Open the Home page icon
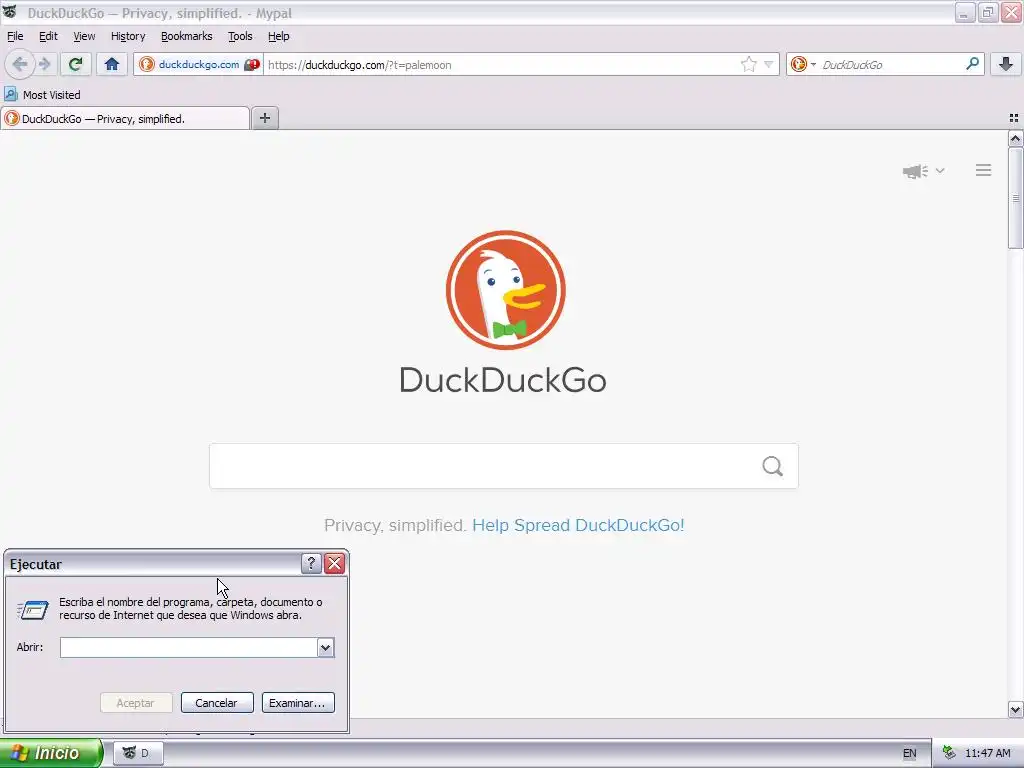 (112, 64)
